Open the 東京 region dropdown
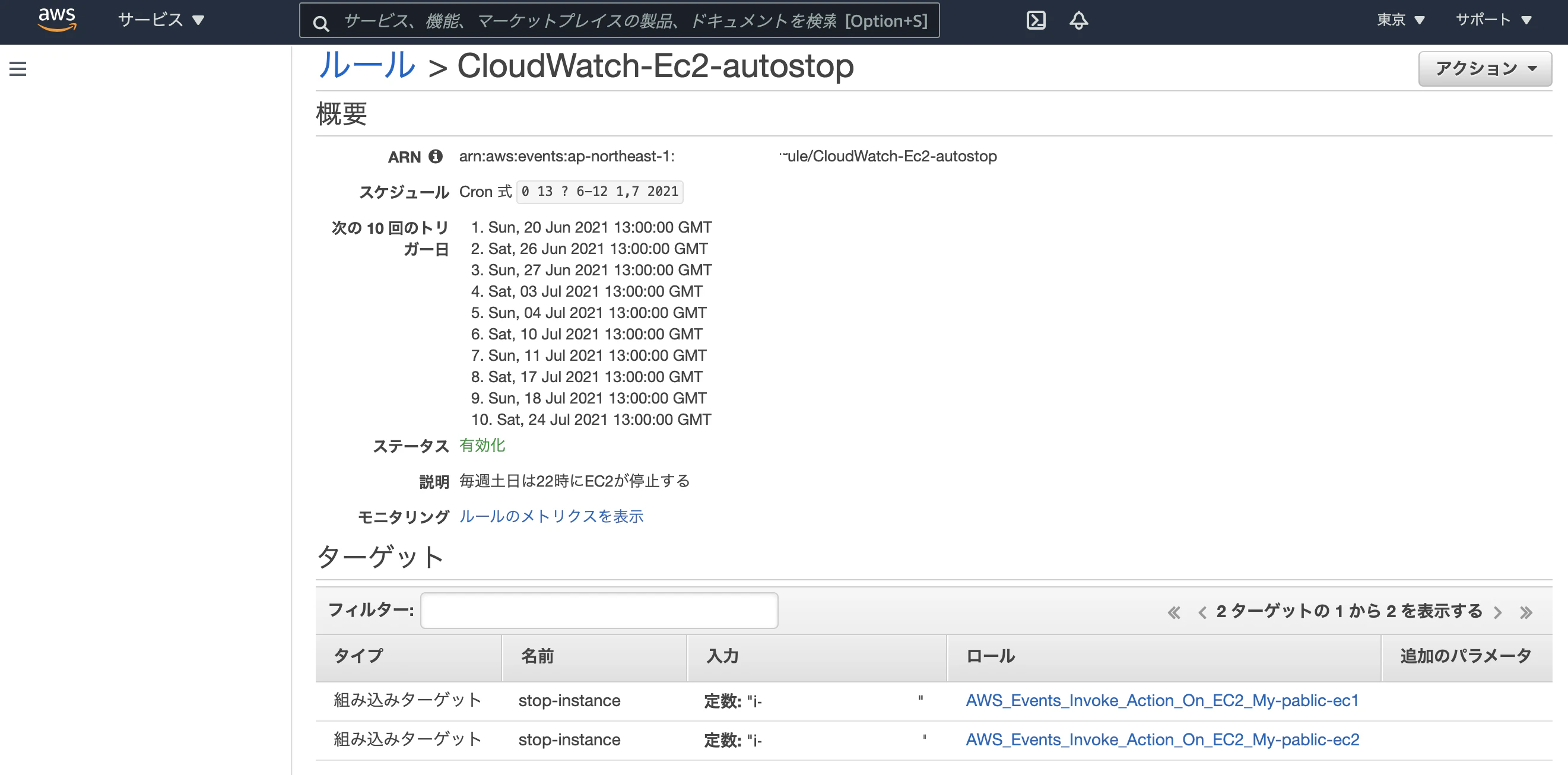This screenshot has height=775, width=1568. click(1401, 20)
